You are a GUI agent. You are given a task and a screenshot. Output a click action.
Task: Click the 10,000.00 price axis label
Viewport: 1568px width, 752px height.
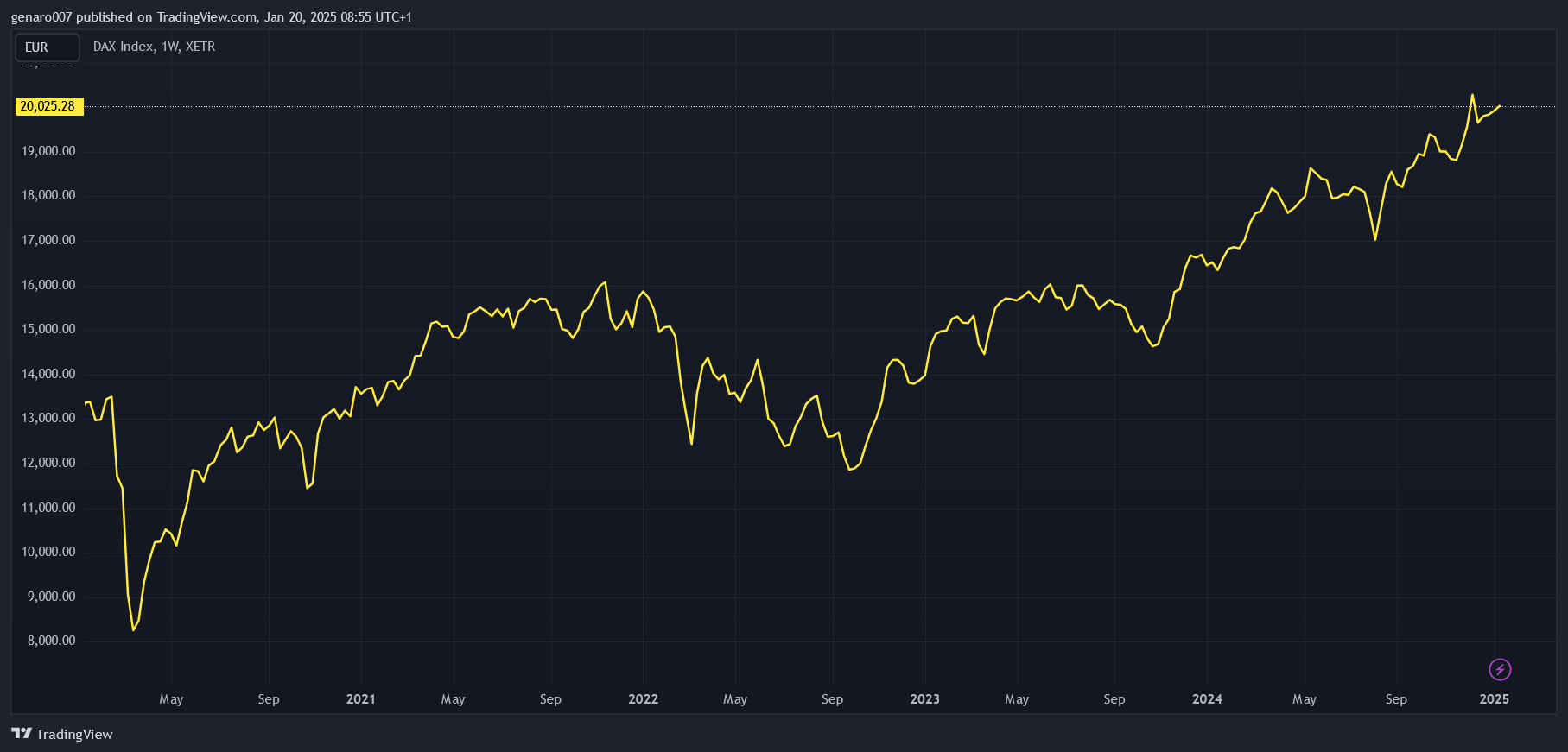click(x=48, y=552)
